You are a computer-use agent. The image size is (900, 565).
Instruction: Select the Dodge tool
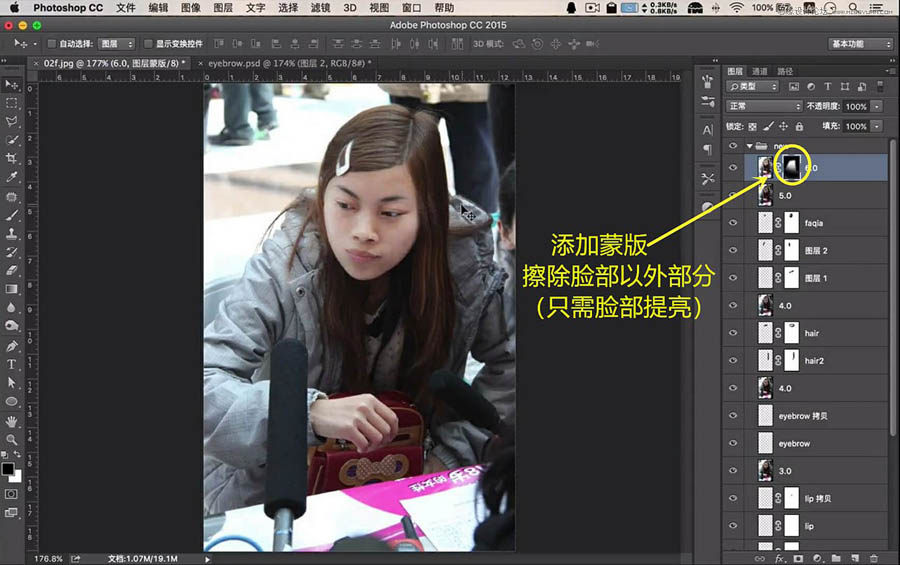pos(11,326)
